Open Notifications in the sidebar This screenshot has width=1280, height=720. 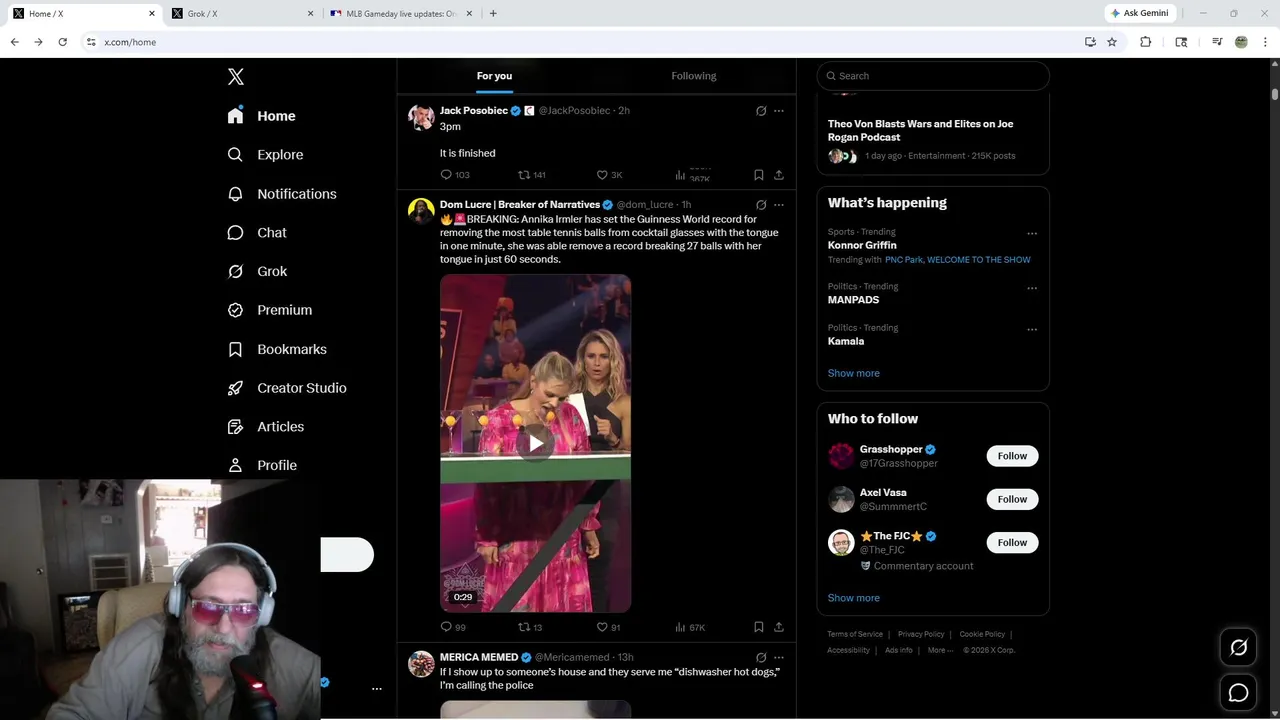pos(282,194)
